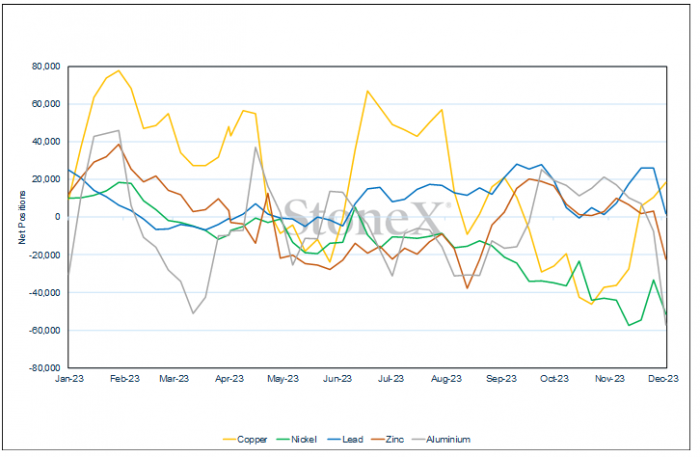Click the Net Positions axis title
This screenshot has height=457, width=700.
22,218
